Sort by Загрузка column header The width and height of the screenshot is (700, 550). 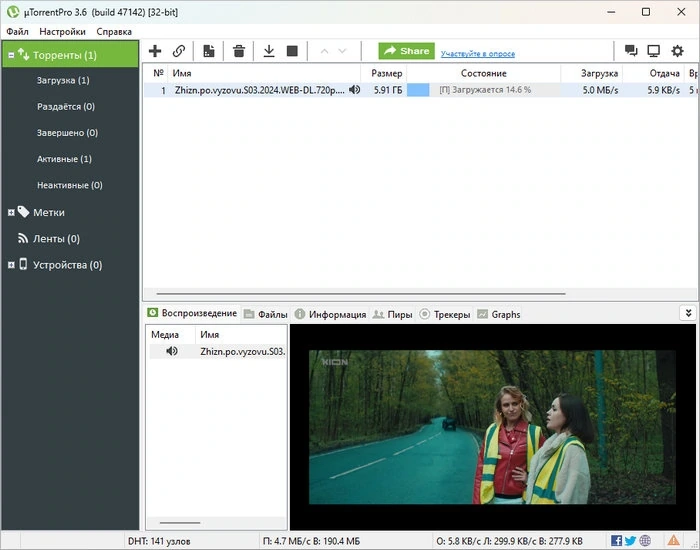[x=592, y=73]
